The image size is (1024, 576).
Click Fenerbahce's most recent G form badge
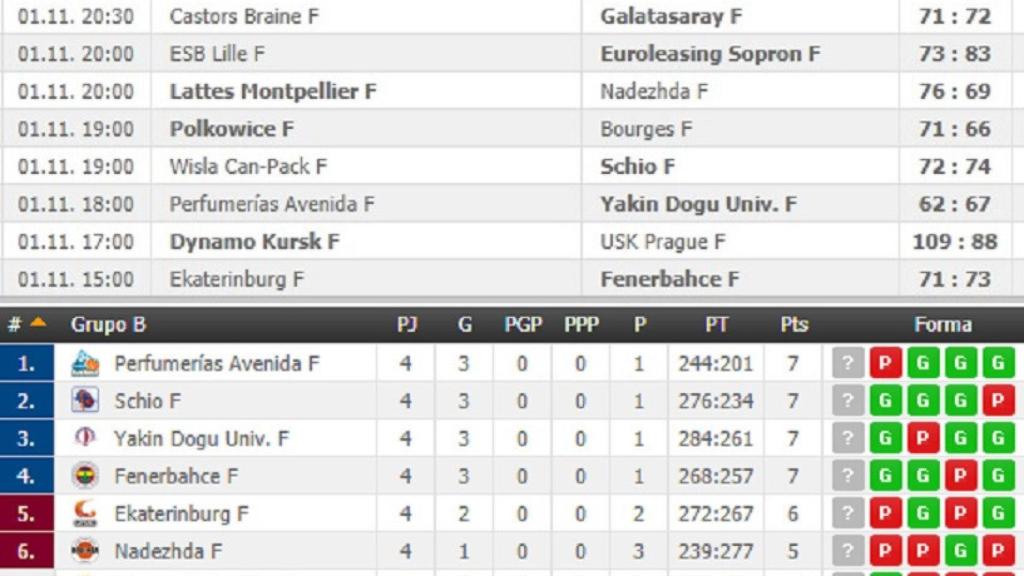pyautogui.click(x=996, y=476)
